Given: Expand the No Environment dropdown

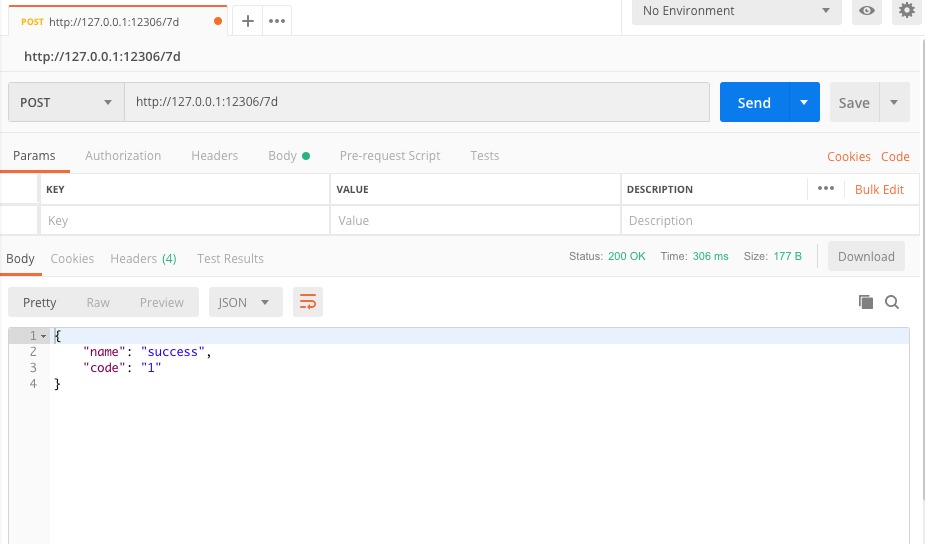Looking at the screenshot, I should 736,11.
